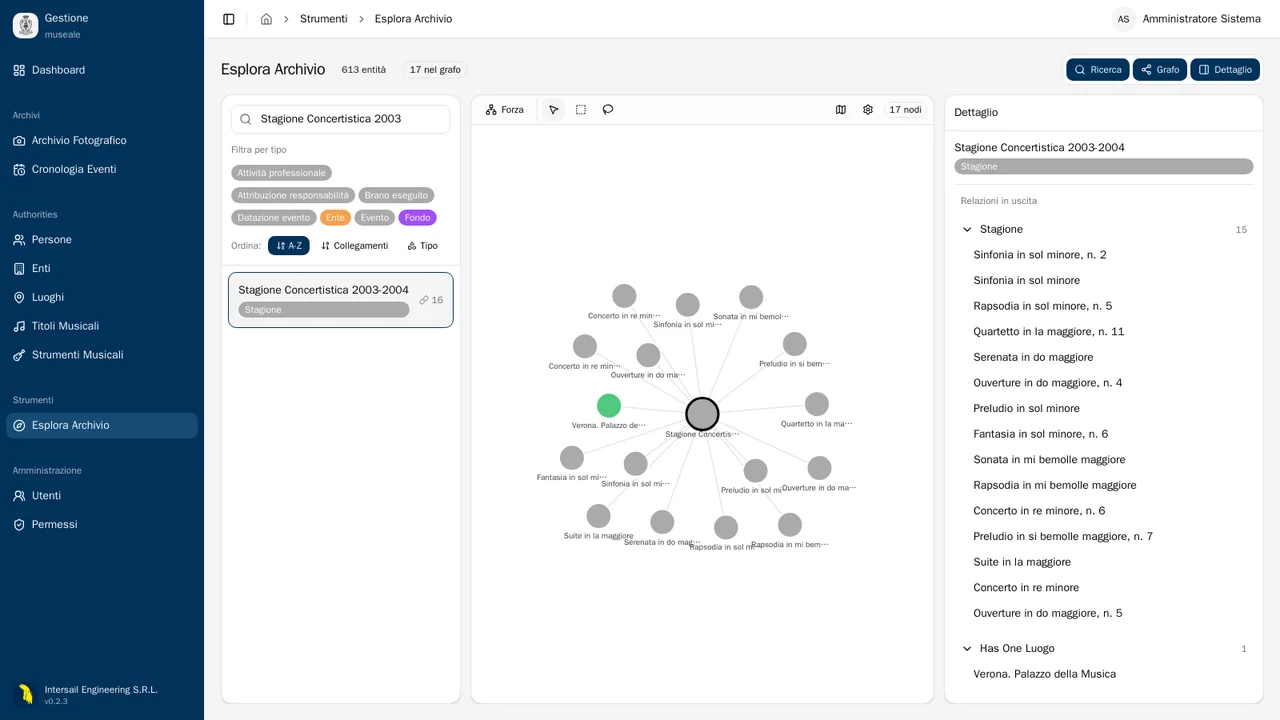Open Sinfonia in sol minore, n. 2
Screen dimensions: 1280x720
pyautogui.click(x=1040, y=255)
